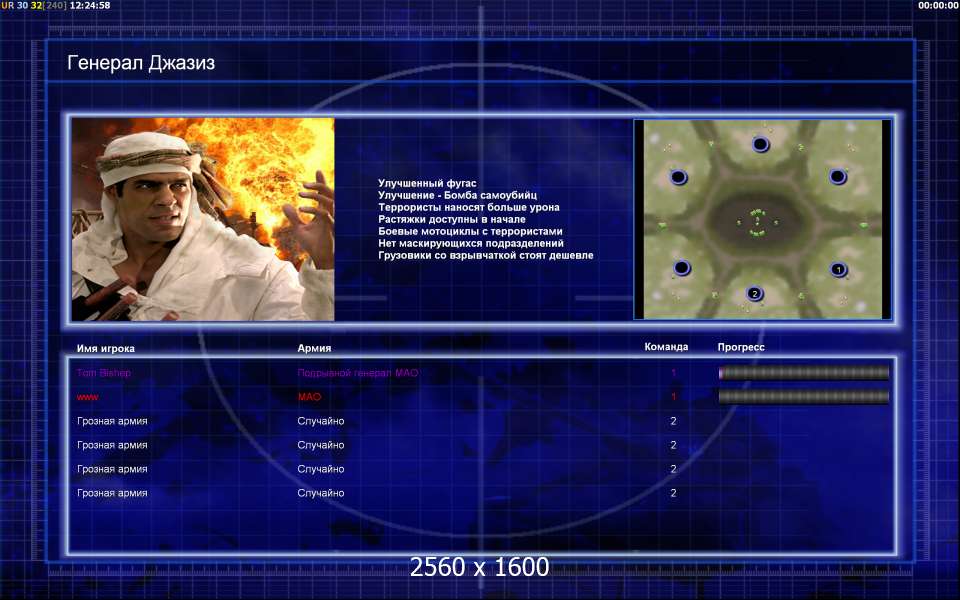Select player name 'www'

tap(88, 397)
